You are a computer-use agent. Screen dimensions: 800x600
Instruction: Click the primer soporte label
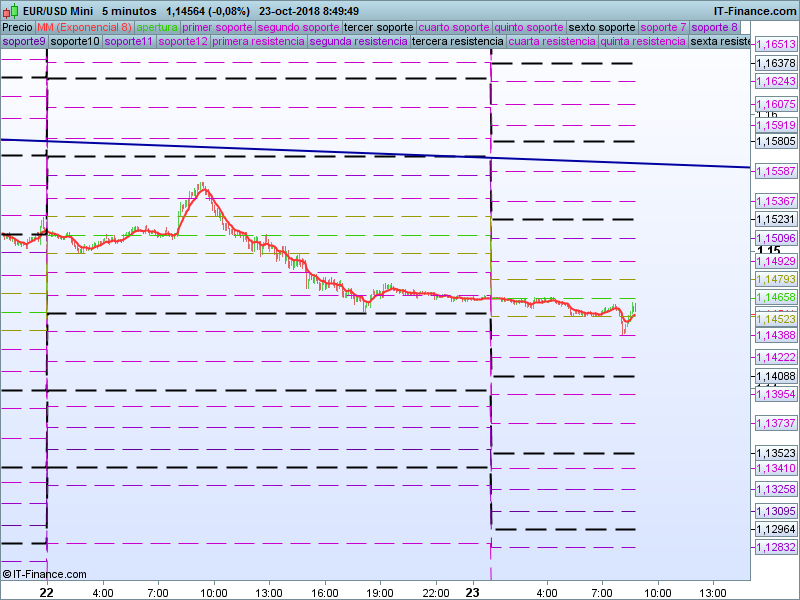pos(218,27)
